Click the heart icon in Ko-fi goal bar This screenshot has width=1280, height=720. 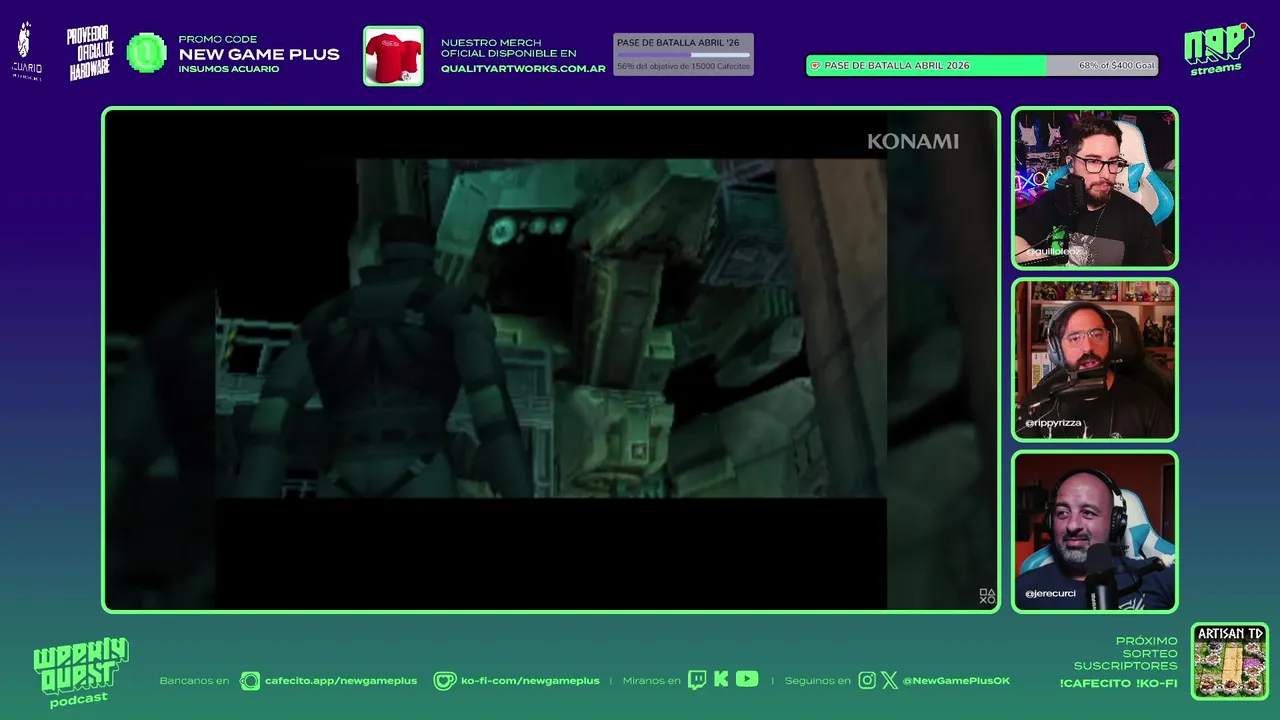click(815, 65)
